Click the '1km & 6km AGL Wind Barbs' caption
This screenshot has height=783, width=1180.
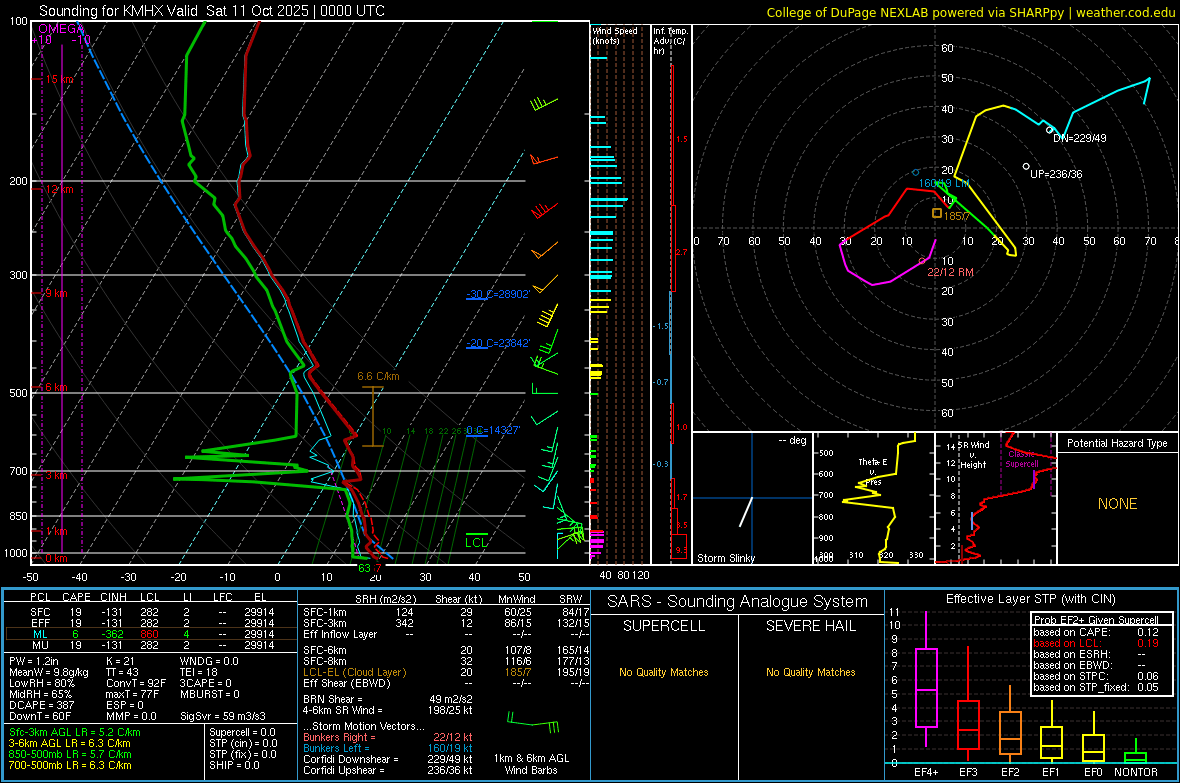pos(531,764)
